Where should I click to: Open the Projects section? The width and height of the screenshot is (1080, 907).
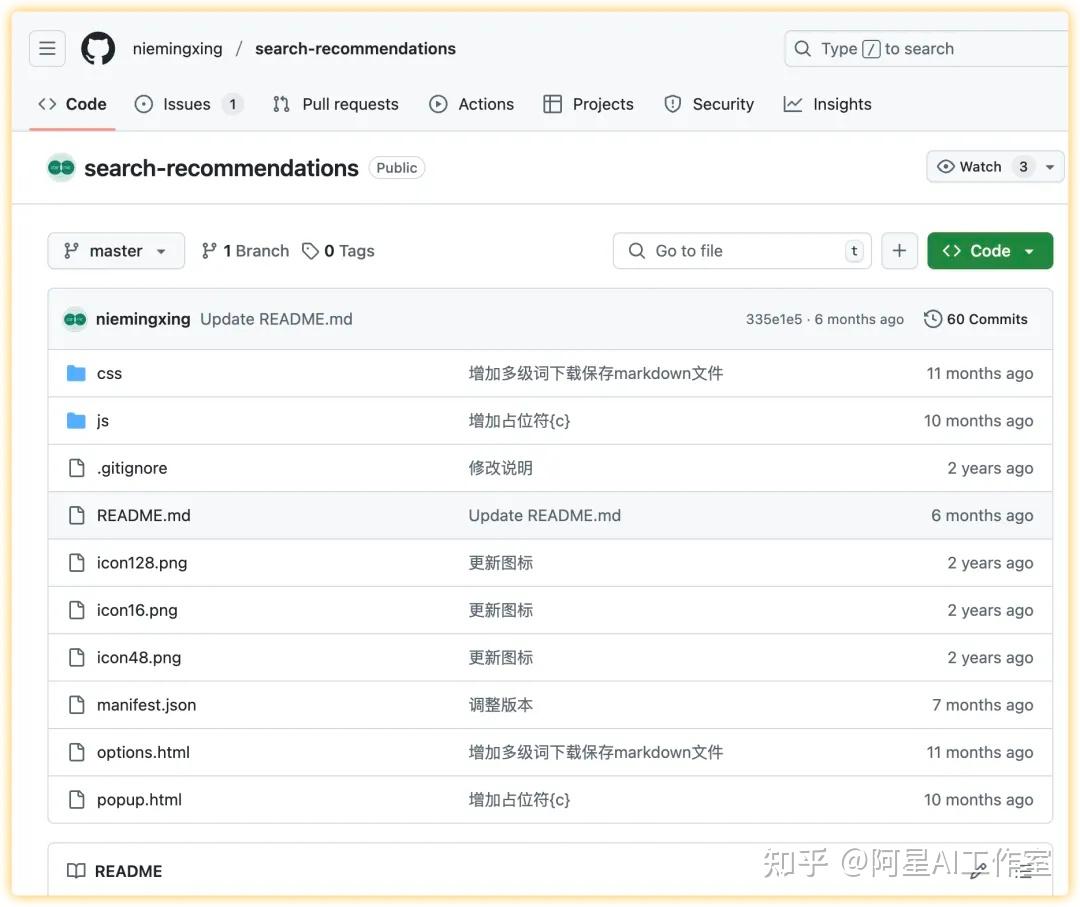tap(588, 102)
